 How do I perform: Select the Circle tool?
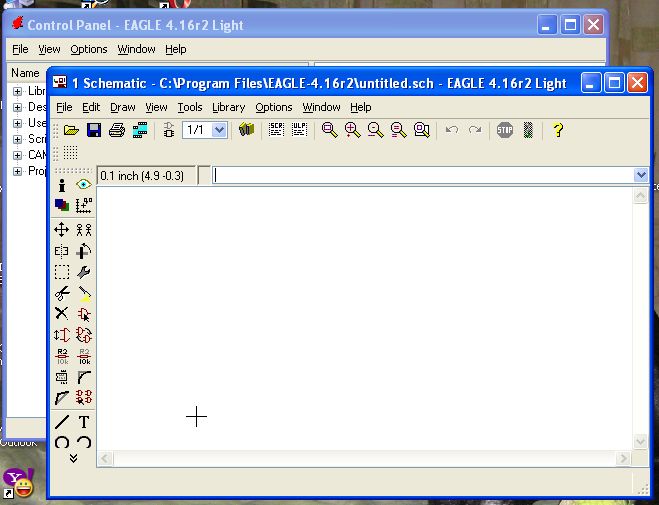pos(62,442)
